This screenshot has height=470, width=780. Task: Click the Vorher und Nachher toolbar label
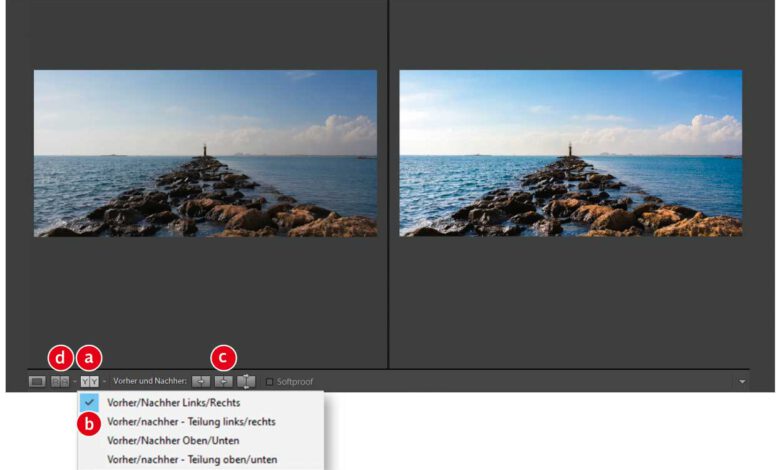(x=150, y=381)
